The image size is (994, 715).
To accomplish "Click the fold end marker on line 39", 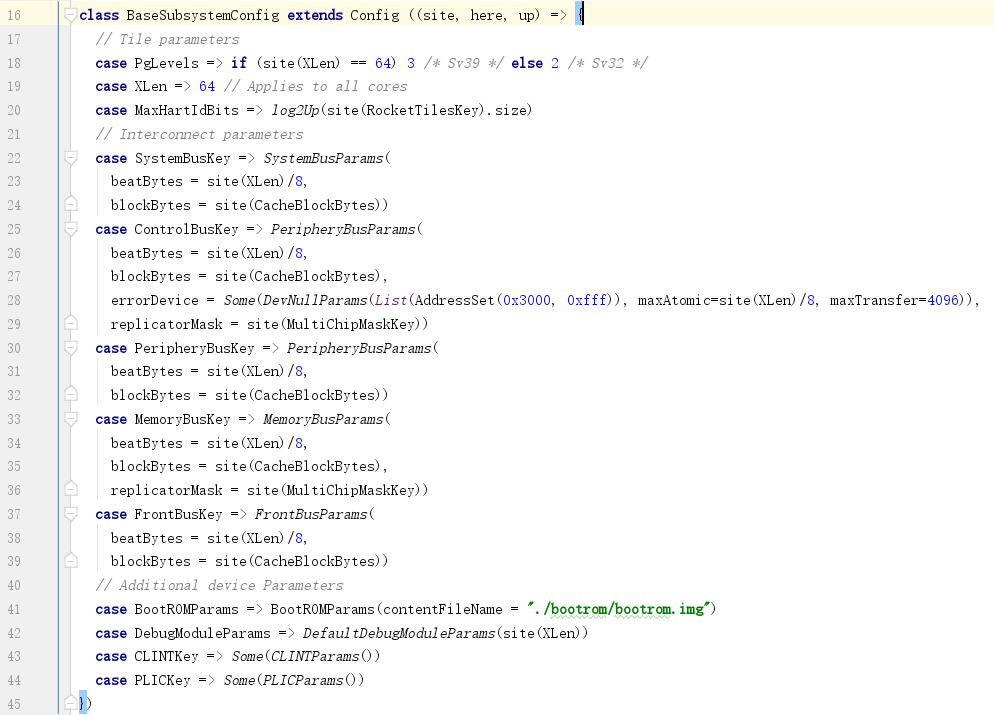I will [x=70, y=560].
